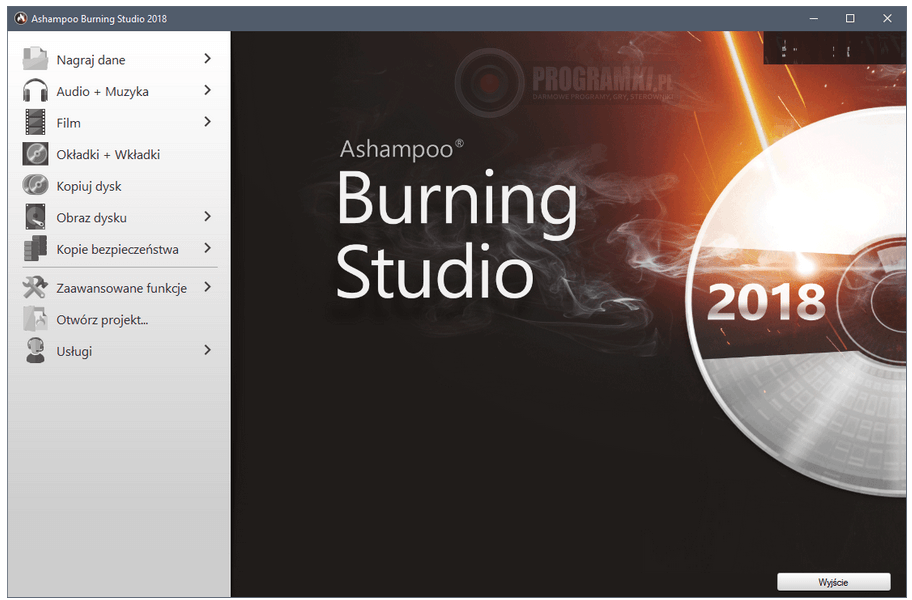Click the Obraz dysku drive icon
Image resolution: width=912 pixels, height=600 pixels.
coord(35,217)
